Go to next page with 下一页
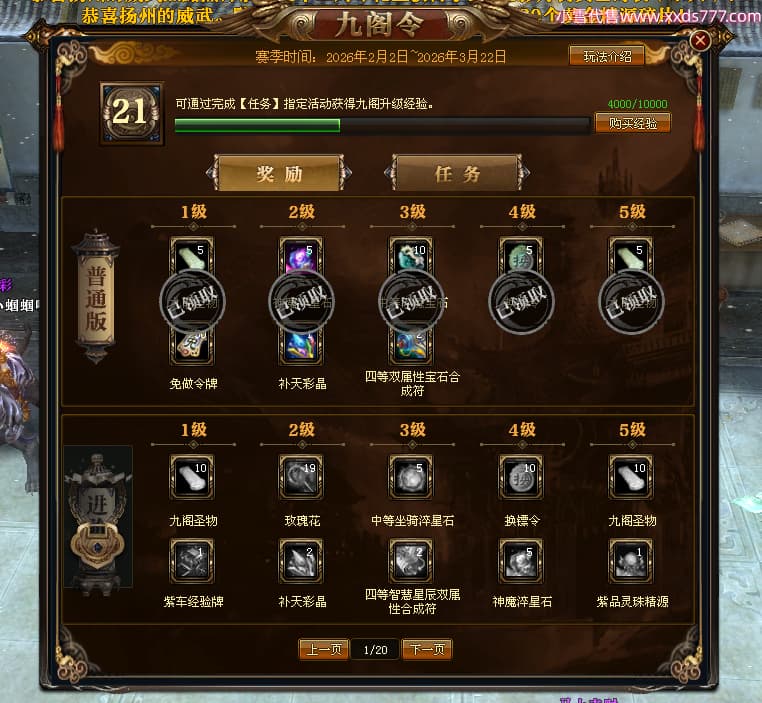 pyautogui.click(x=427, y=650)
